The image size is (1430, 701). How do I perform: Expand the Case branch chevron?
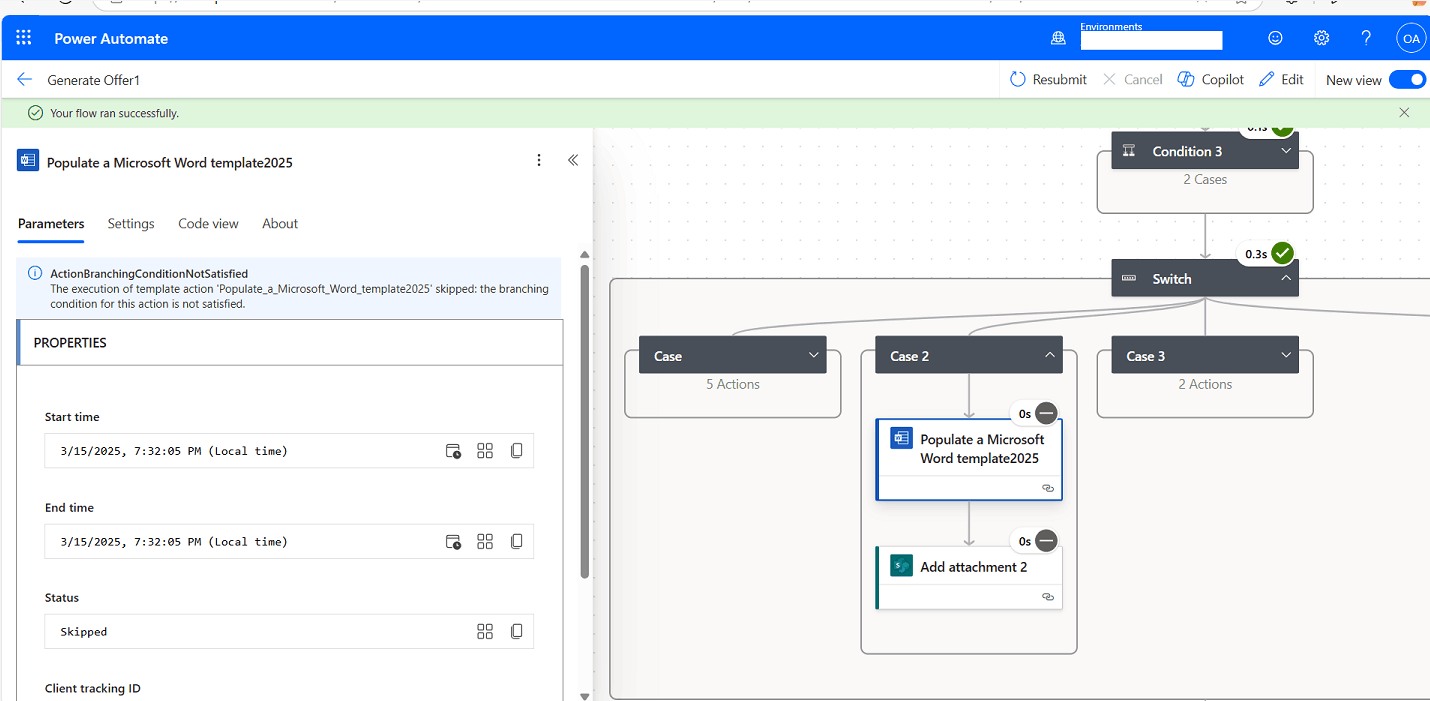(814, 356)
